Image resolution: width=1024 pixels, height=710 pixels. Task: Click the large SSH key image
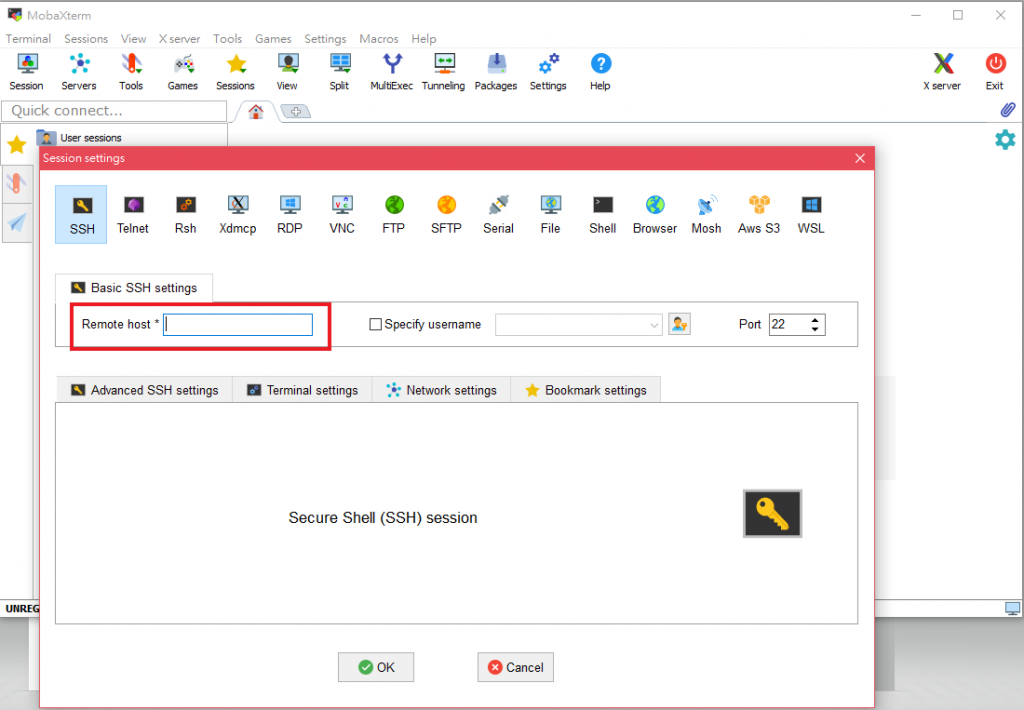(x=773, y=513)
